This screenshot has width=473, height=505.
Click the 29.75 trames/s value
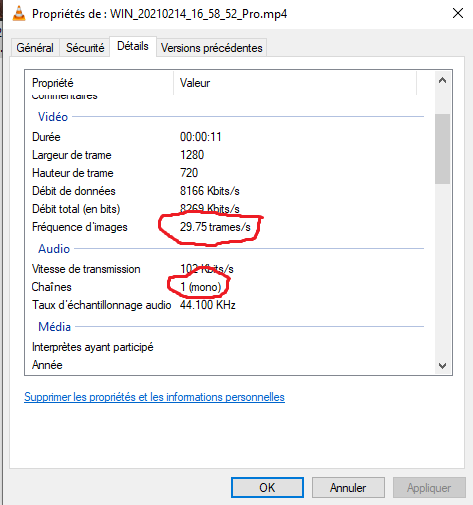pyautogui.click(x=215, y=227)
